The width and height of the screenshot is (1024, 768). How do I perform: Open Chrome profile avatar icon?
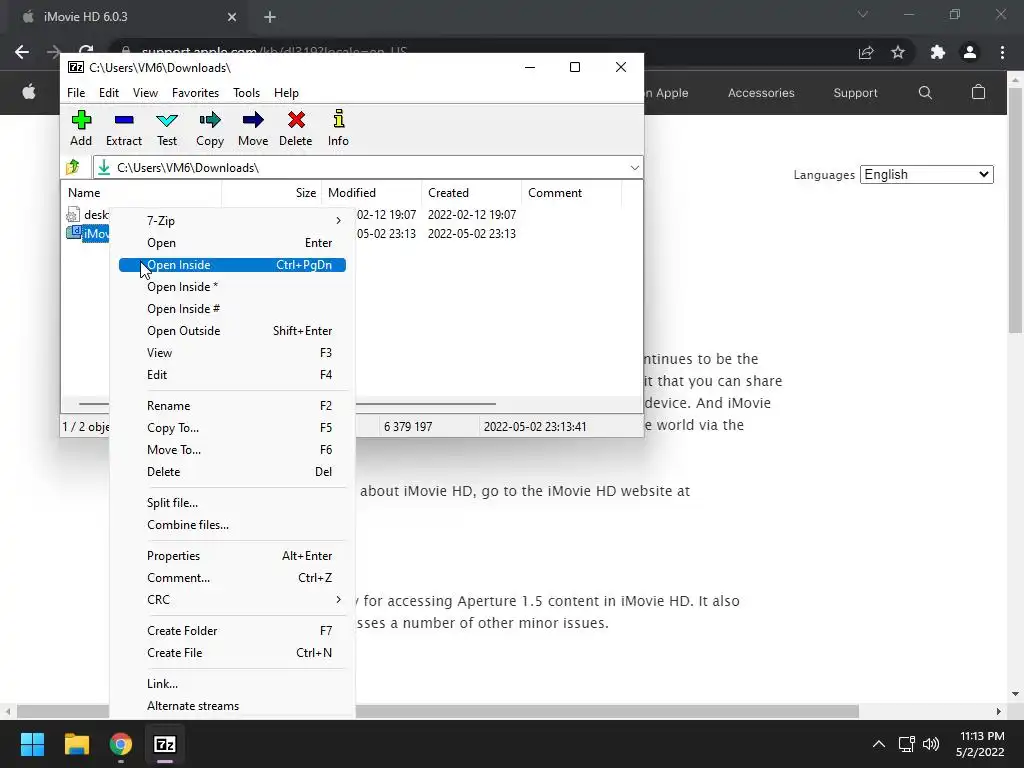(x=970, y=52)
